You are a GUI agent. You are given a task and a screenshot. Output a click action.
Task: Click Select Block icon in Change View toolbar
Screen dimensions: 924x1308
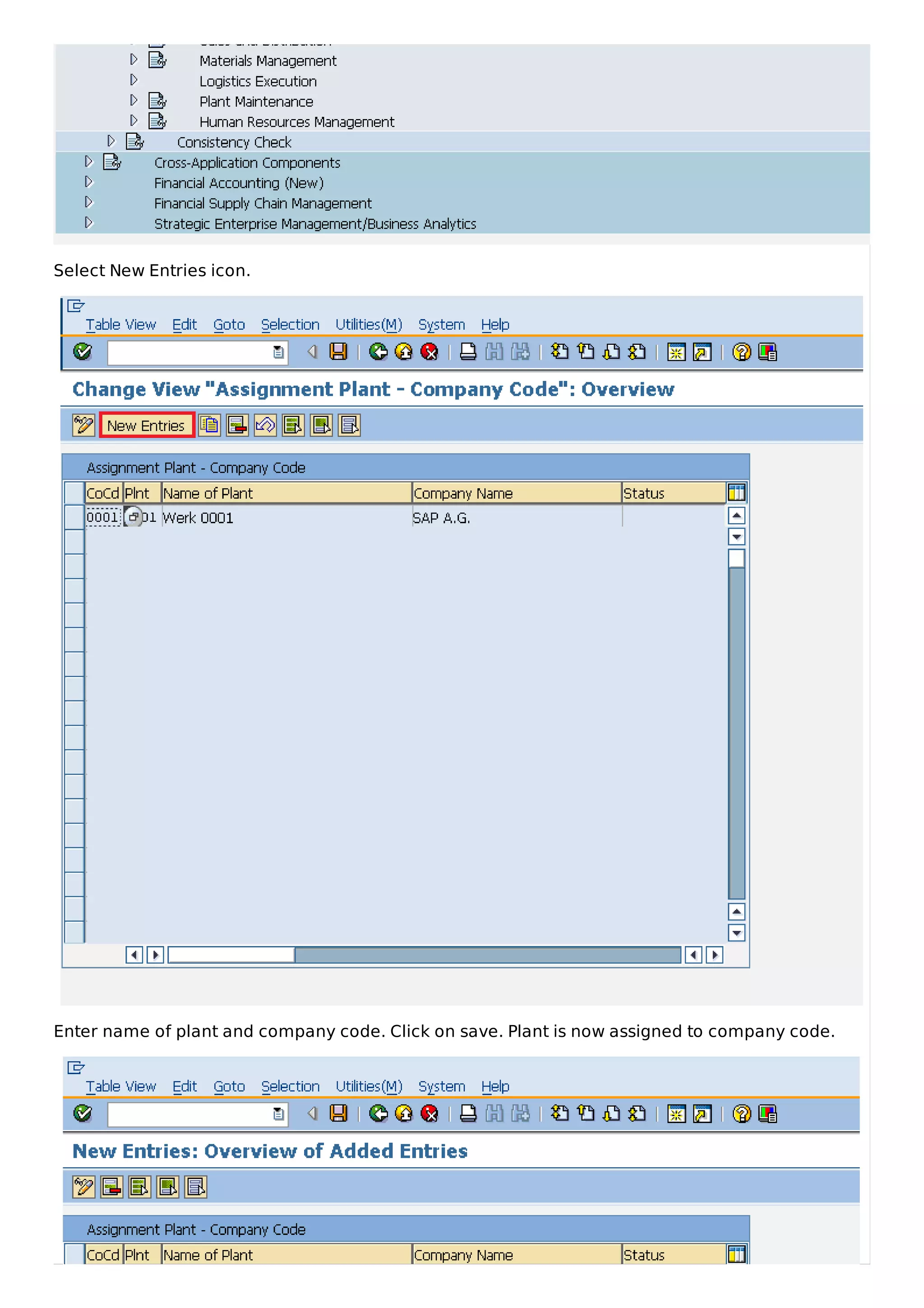click(x=321, y=425)
